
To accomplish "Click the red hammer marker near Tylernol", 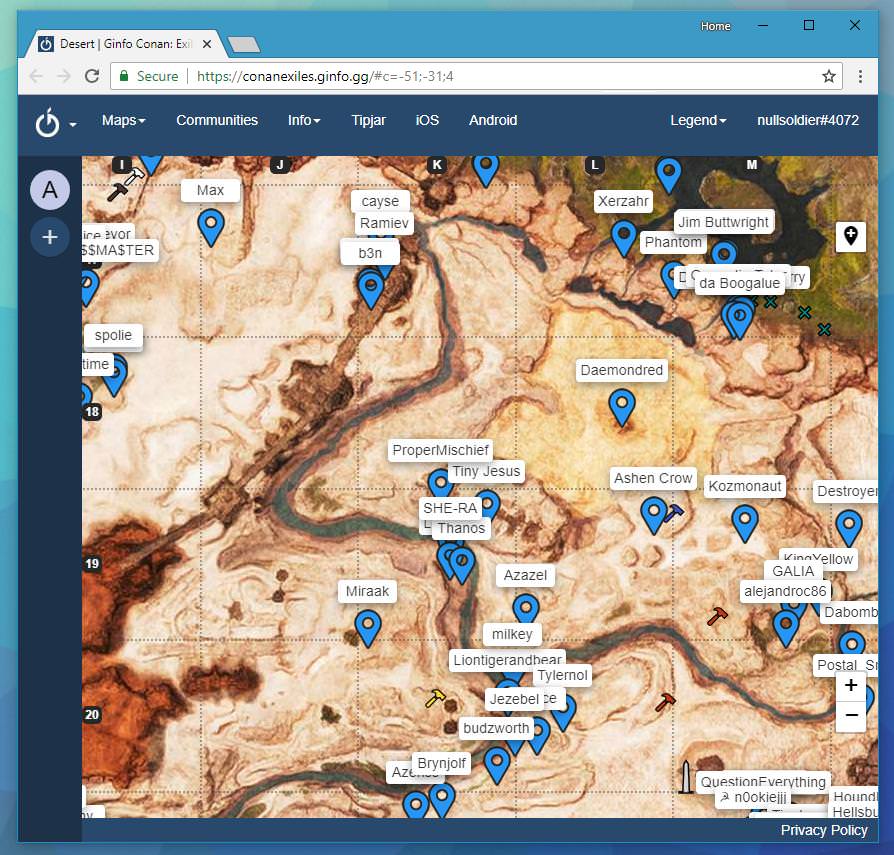I will [x=665, y=702].
